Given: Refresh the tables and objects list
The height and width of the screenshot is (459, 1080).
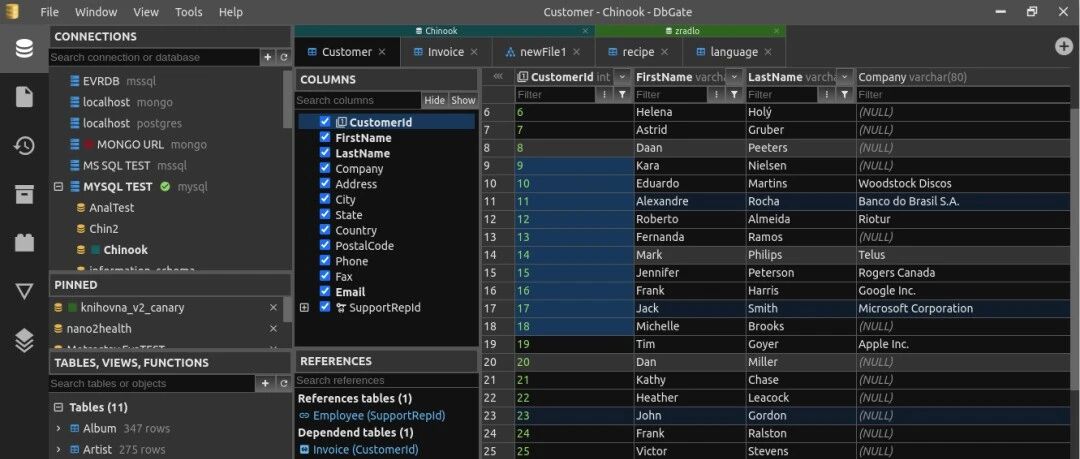Looking at the screenshot, I should click(283, 383).
